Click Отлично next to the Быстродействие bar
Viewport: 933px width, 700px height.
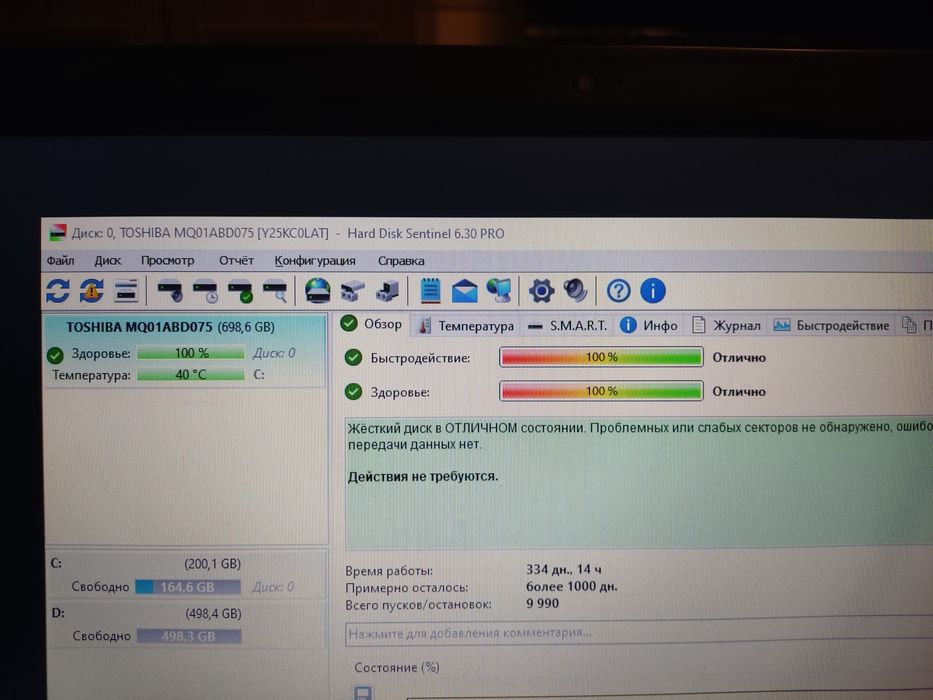pyautogui.click(x=739, y=358)
